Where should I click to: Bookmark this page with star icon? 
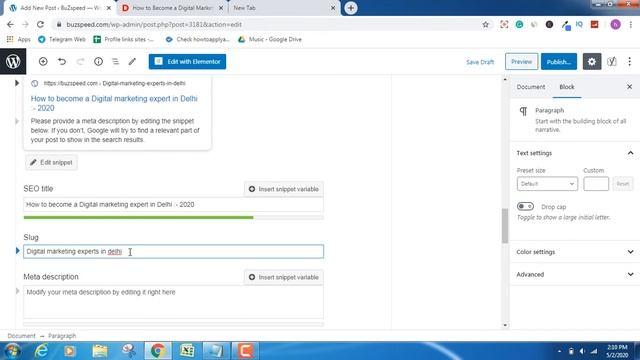(485, 24)
